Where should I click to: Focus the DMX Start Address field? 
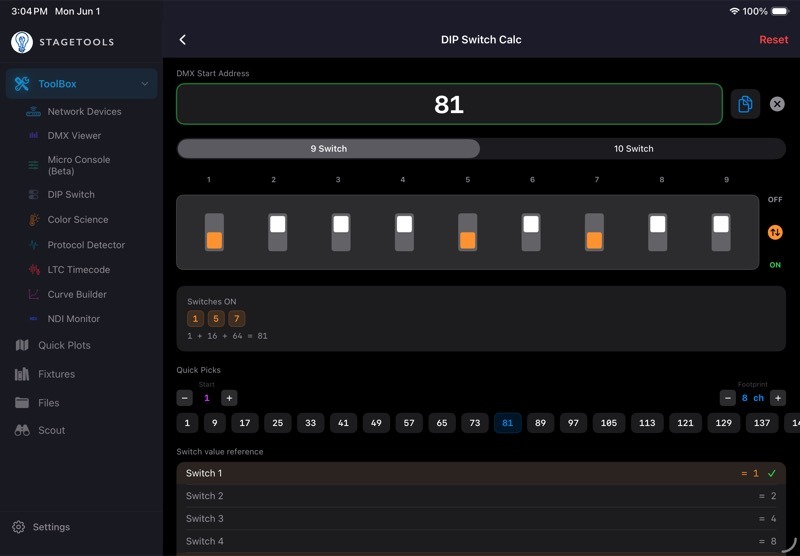tap(449, 104)
